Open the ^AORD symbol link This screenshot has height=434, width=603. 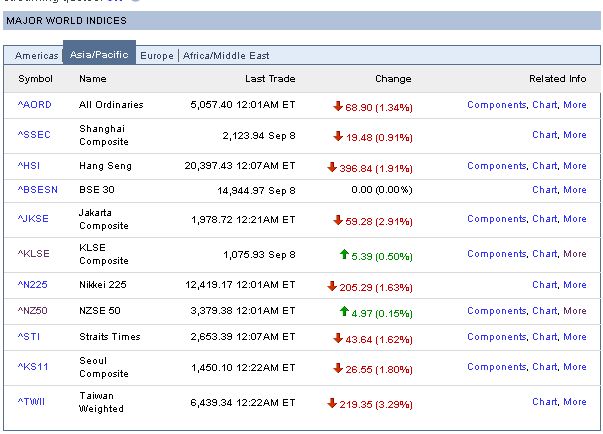click(x=34, y=105)
